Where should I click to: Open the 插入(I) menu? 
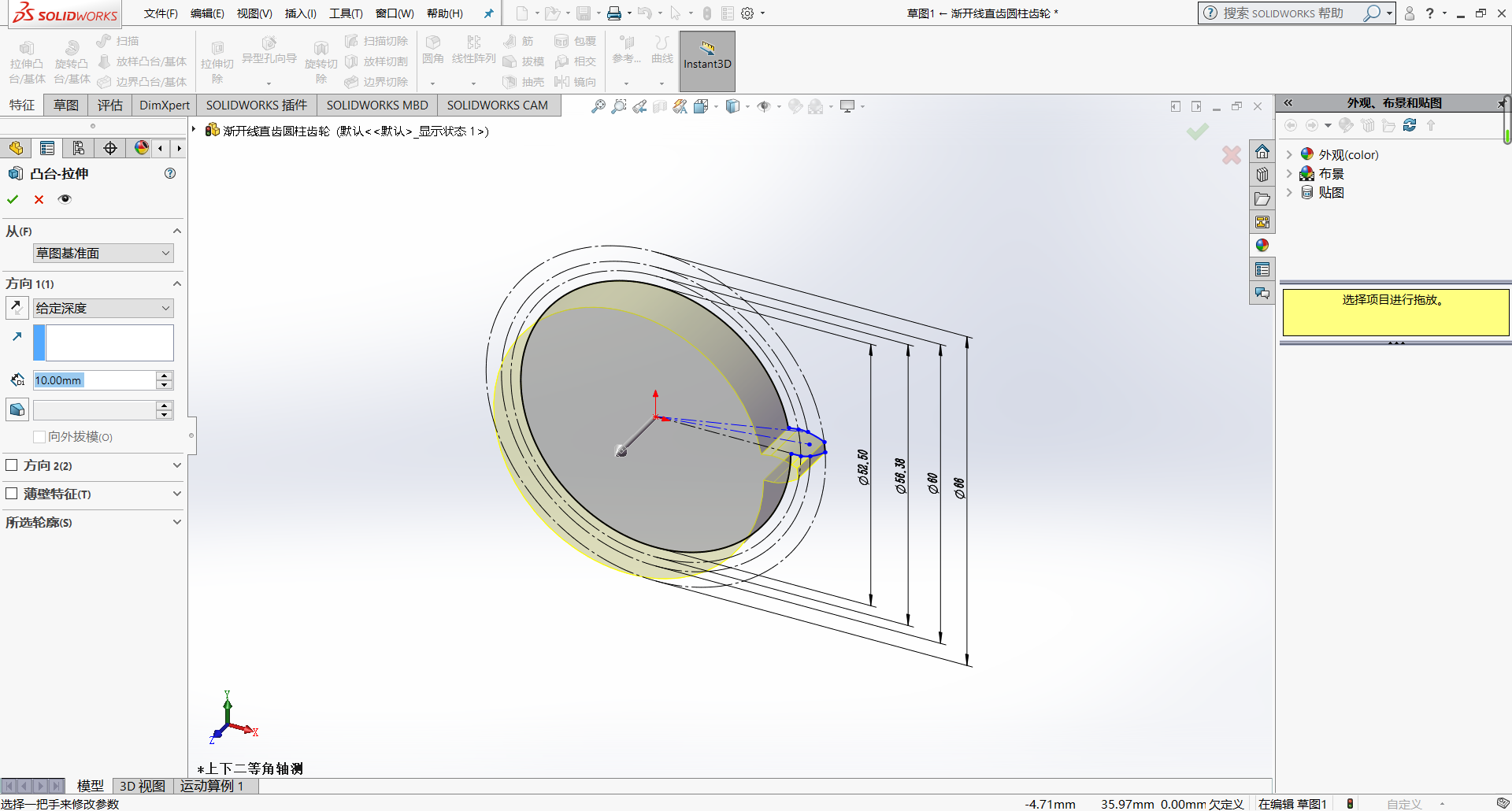pos(300,13)
